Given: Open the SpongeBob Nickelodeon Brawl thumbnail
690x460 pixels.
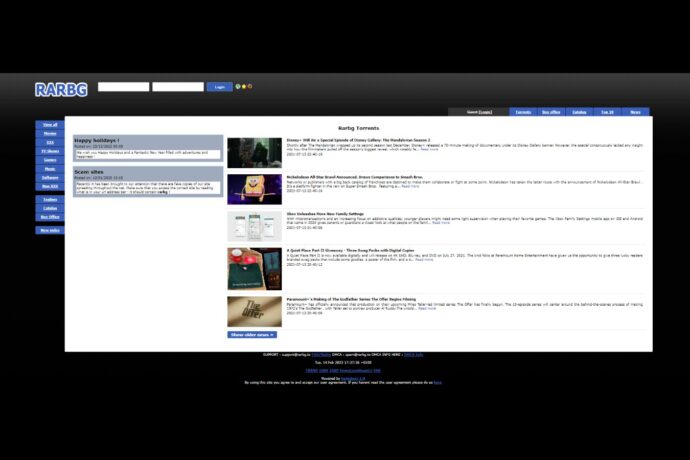Looking at the screenshot, I should (x=254, y=189).
